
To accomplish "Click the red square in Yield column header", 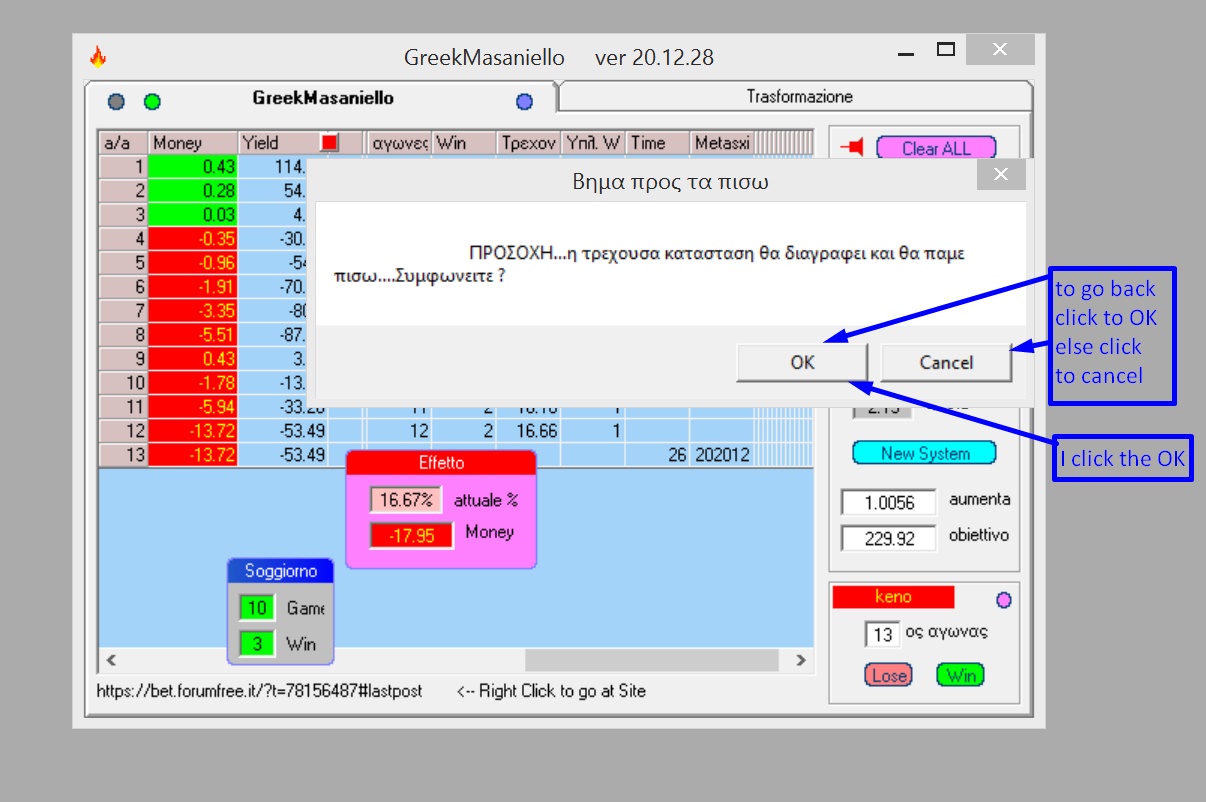I will tap(329, 143).
